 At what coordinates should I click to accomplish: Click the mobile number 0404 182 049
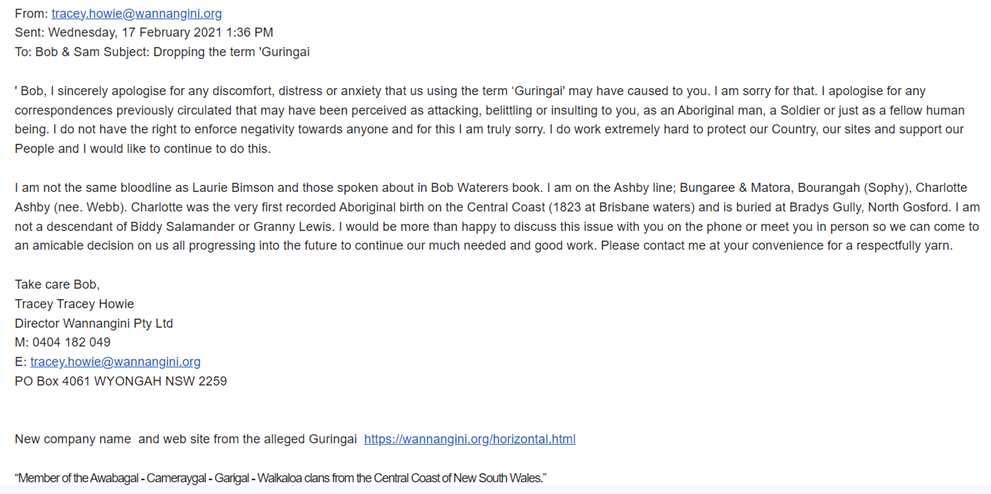pos(71,342)
